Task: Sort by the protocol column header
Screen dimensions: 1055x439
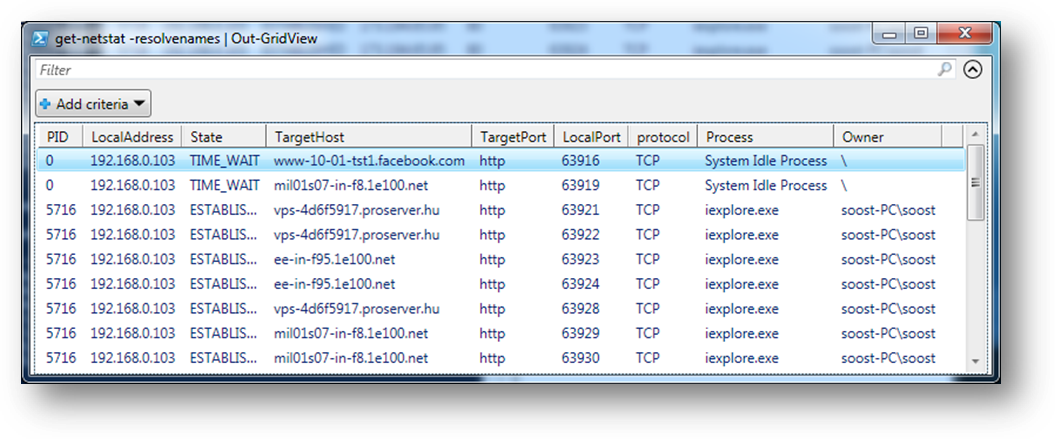Action: pos(661,137)
